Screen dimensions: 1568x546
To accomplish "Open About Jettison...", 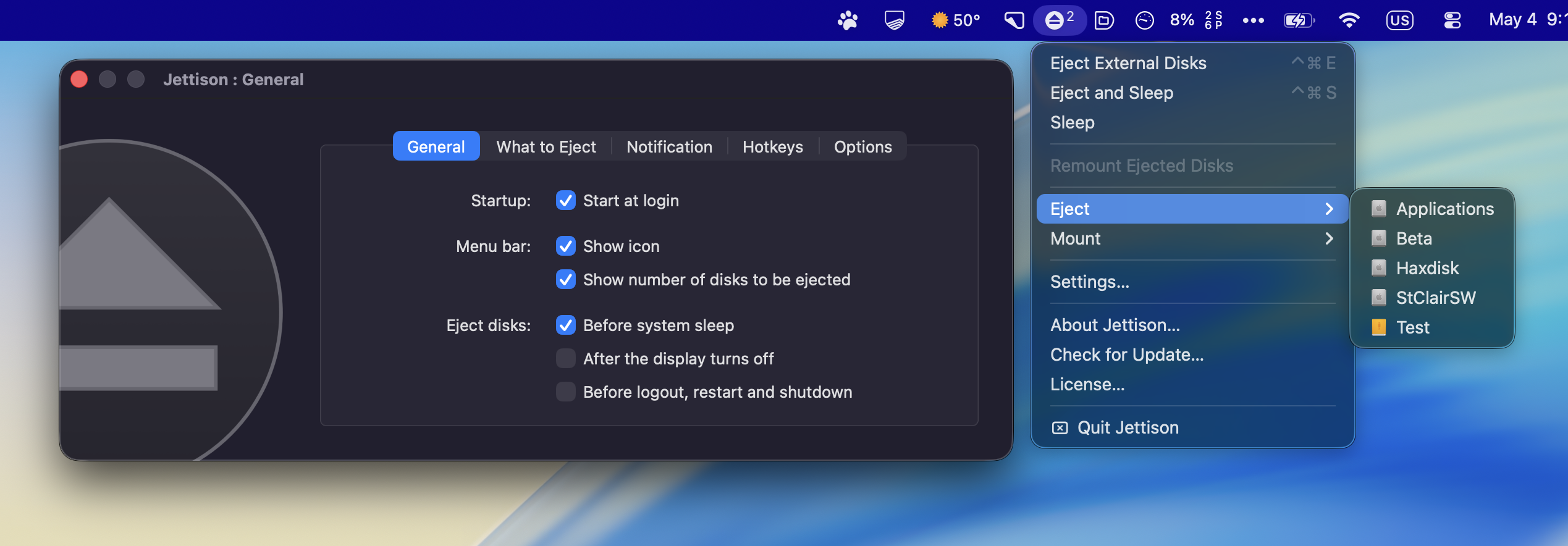I will click(x=1192, y=325).
